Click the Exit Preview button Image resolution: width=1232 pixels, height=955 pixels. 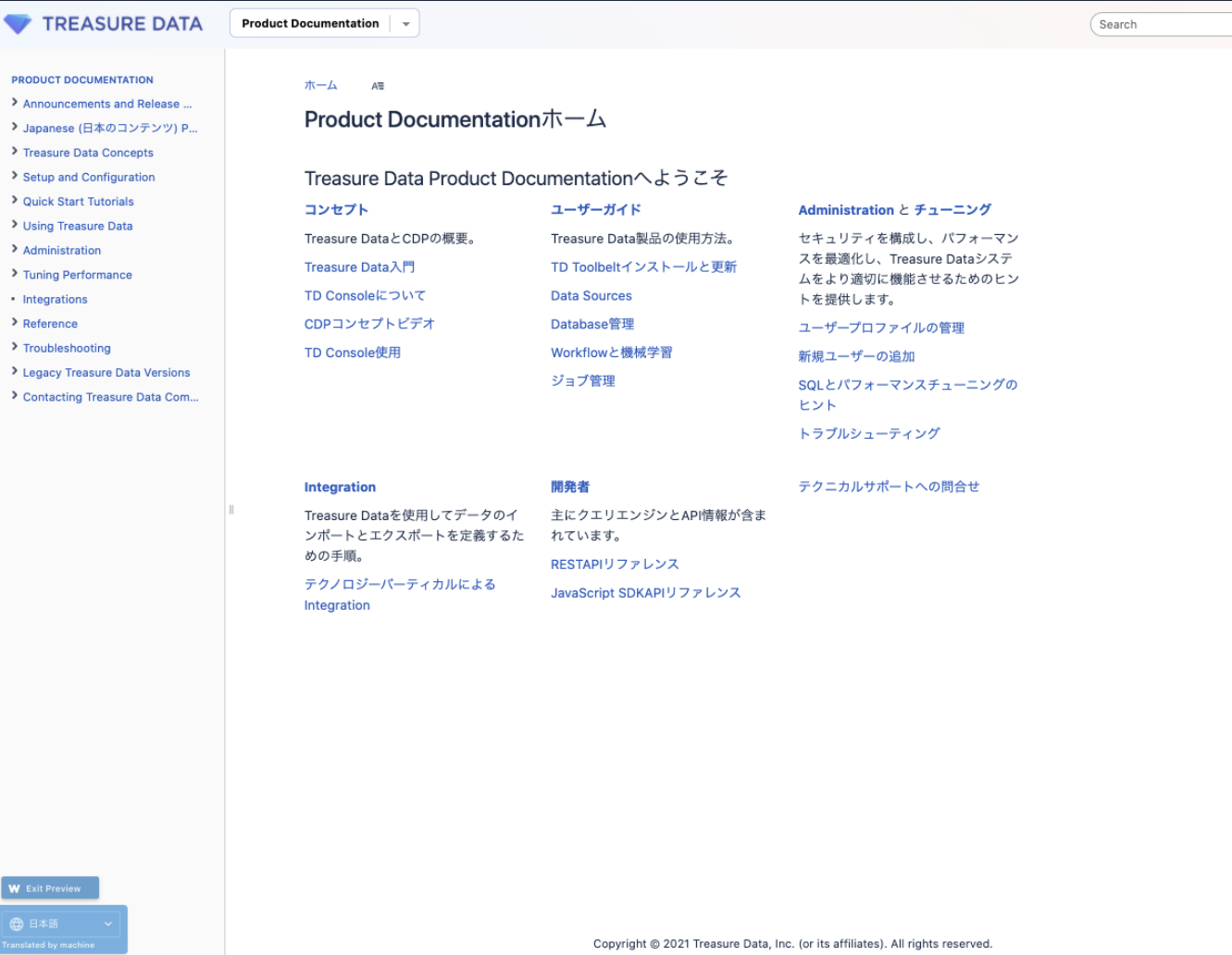click(51, 888)
